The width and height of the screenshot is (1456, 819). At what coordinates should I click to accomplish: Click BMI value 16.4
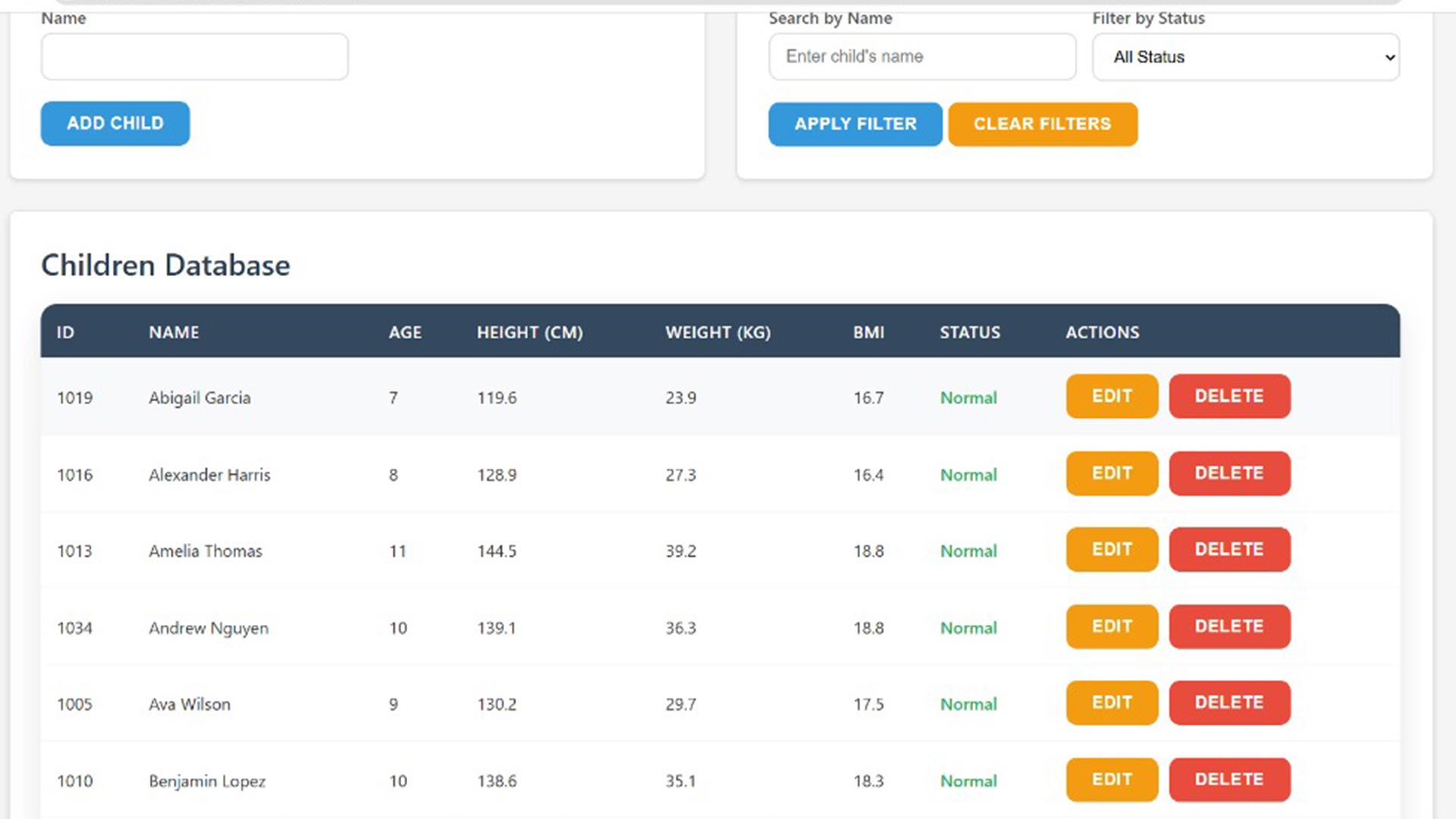point(869,475)
